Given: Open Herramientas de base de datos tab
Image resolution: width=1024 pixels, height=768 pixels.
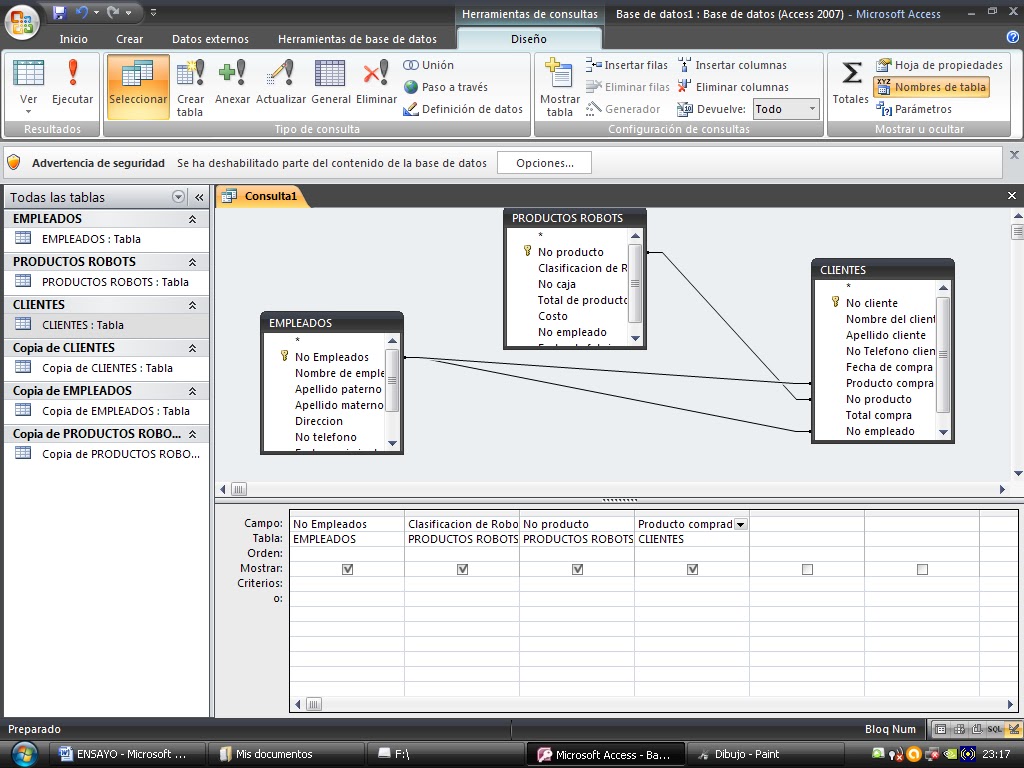Looking at the screenshot, I should [357, 39].
